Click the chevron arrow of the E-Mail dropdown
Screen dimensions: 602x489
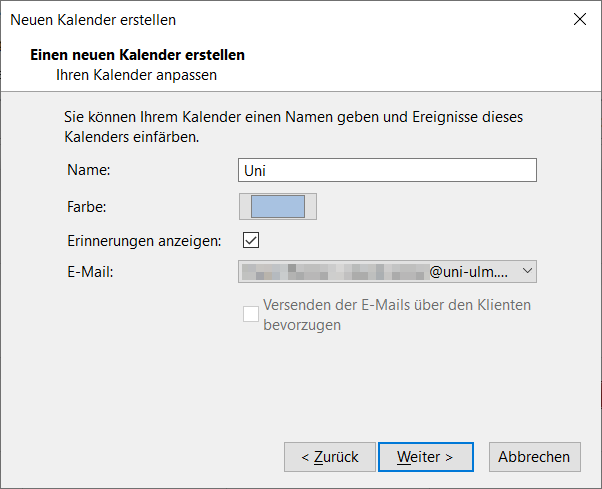click(x=529, y=271)
